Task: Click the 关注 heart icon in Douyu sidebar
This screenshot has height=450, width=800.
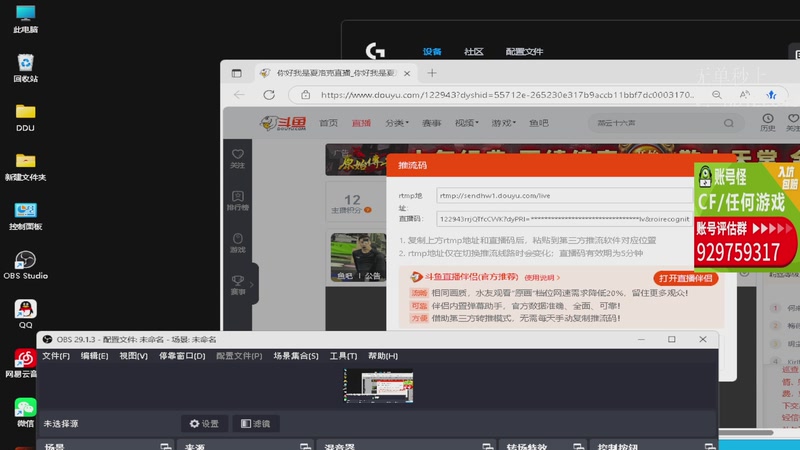Action: tap(238, 158)
